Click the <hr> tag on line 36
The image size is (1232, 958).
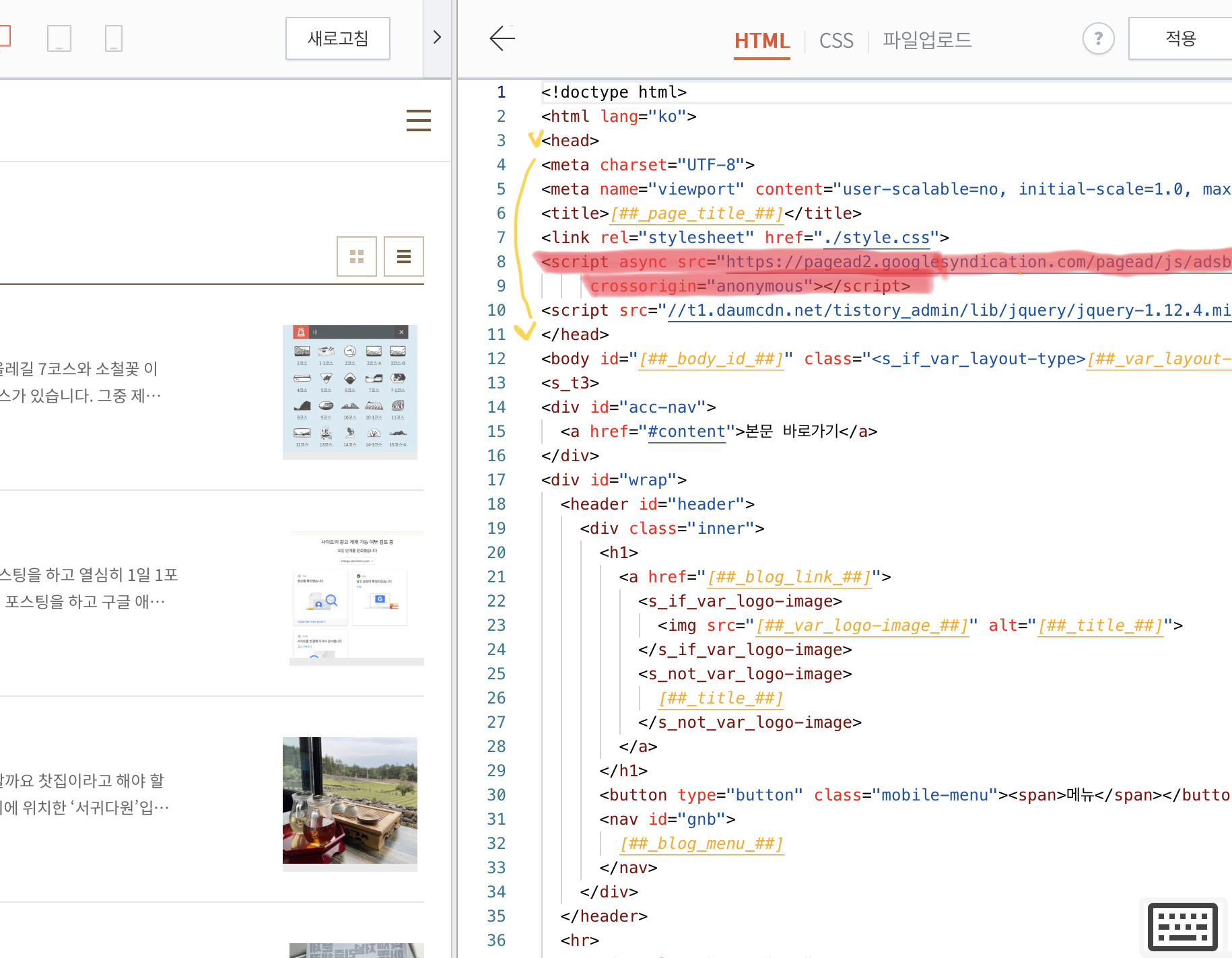580,940
